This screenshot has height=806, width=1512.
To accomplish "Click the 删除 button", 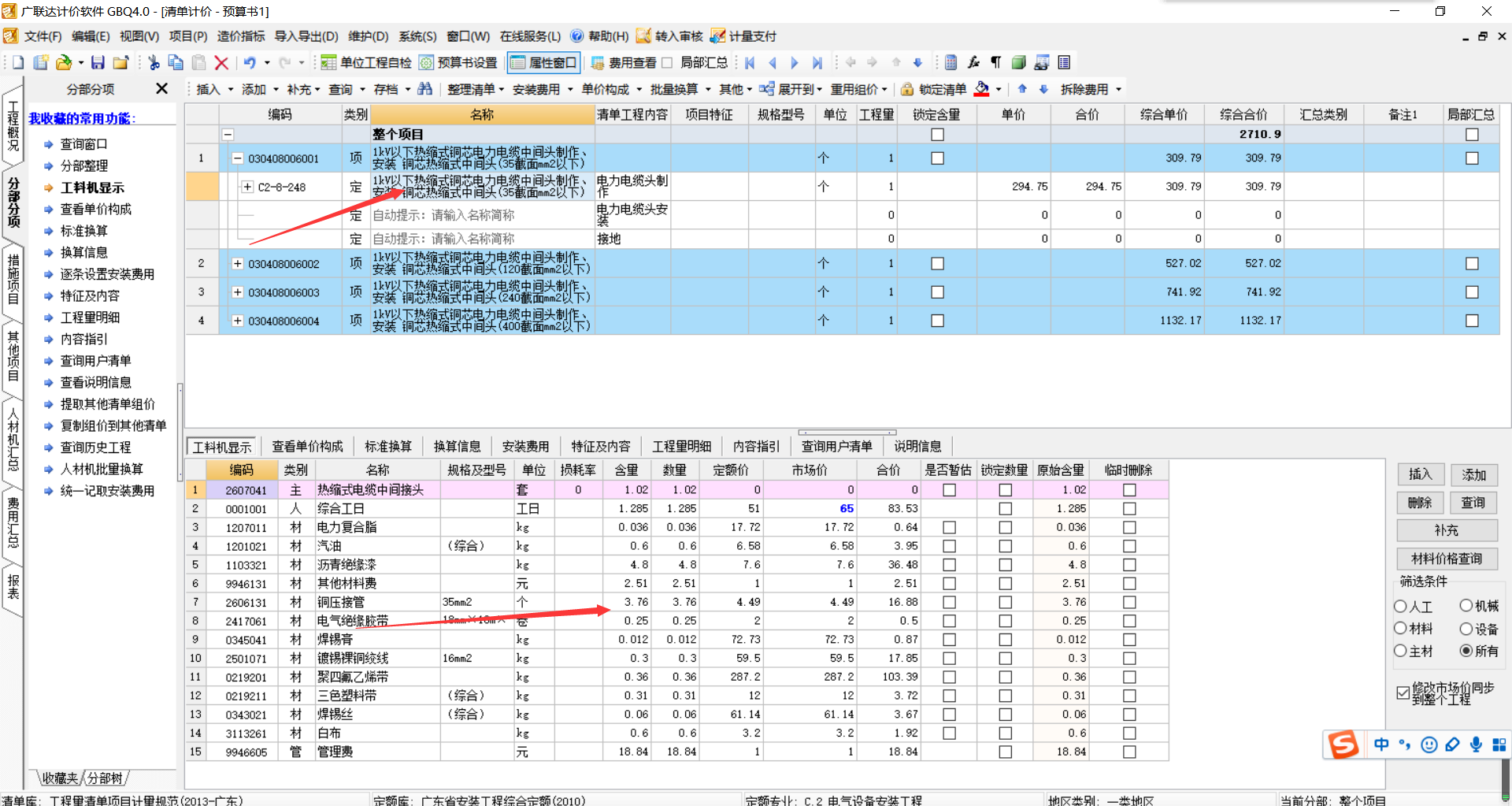I will point(1420,503).
